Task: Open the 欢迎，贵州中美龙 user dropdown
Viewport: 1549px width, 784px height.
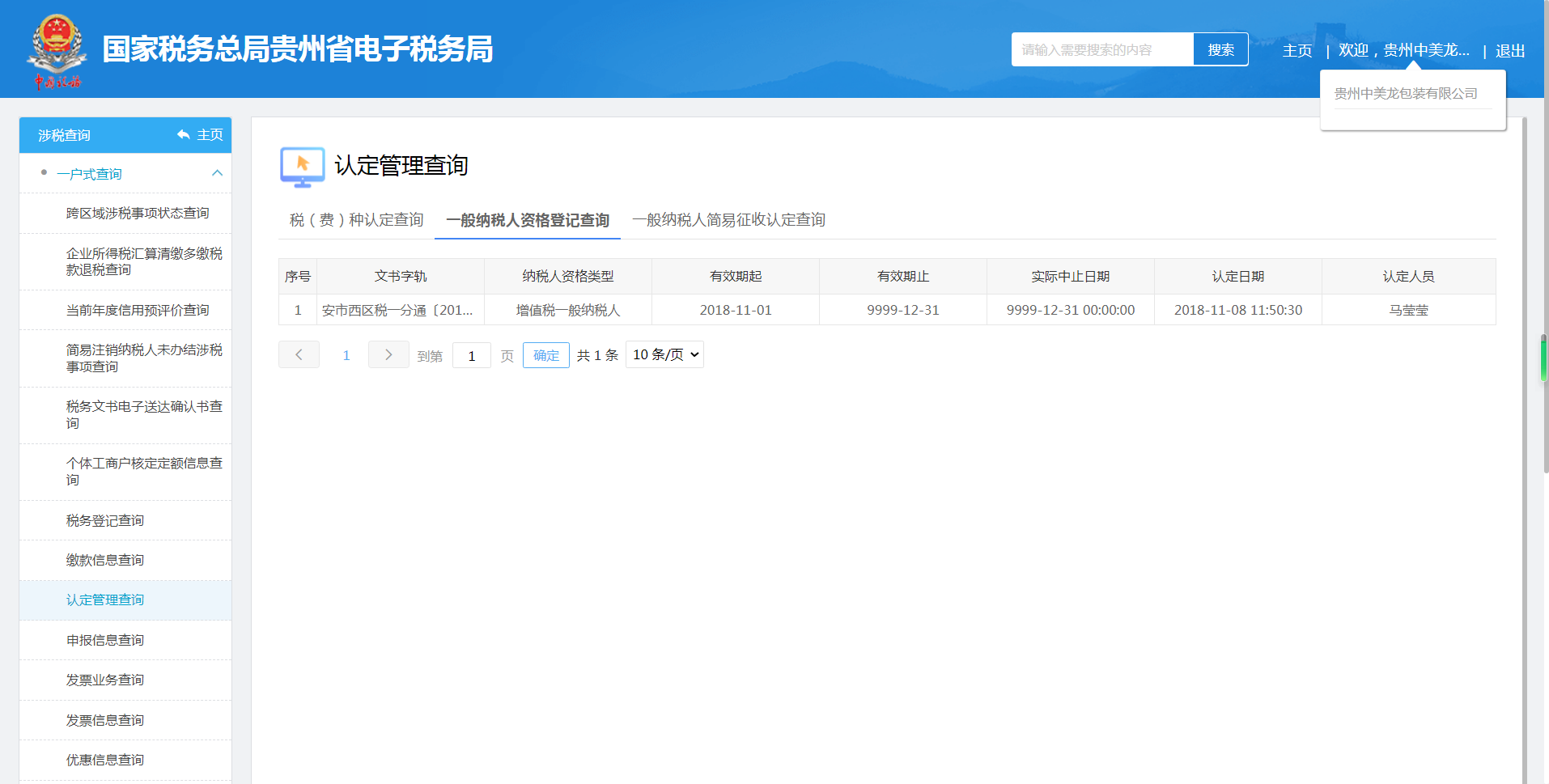Action: coord(1403,50)
